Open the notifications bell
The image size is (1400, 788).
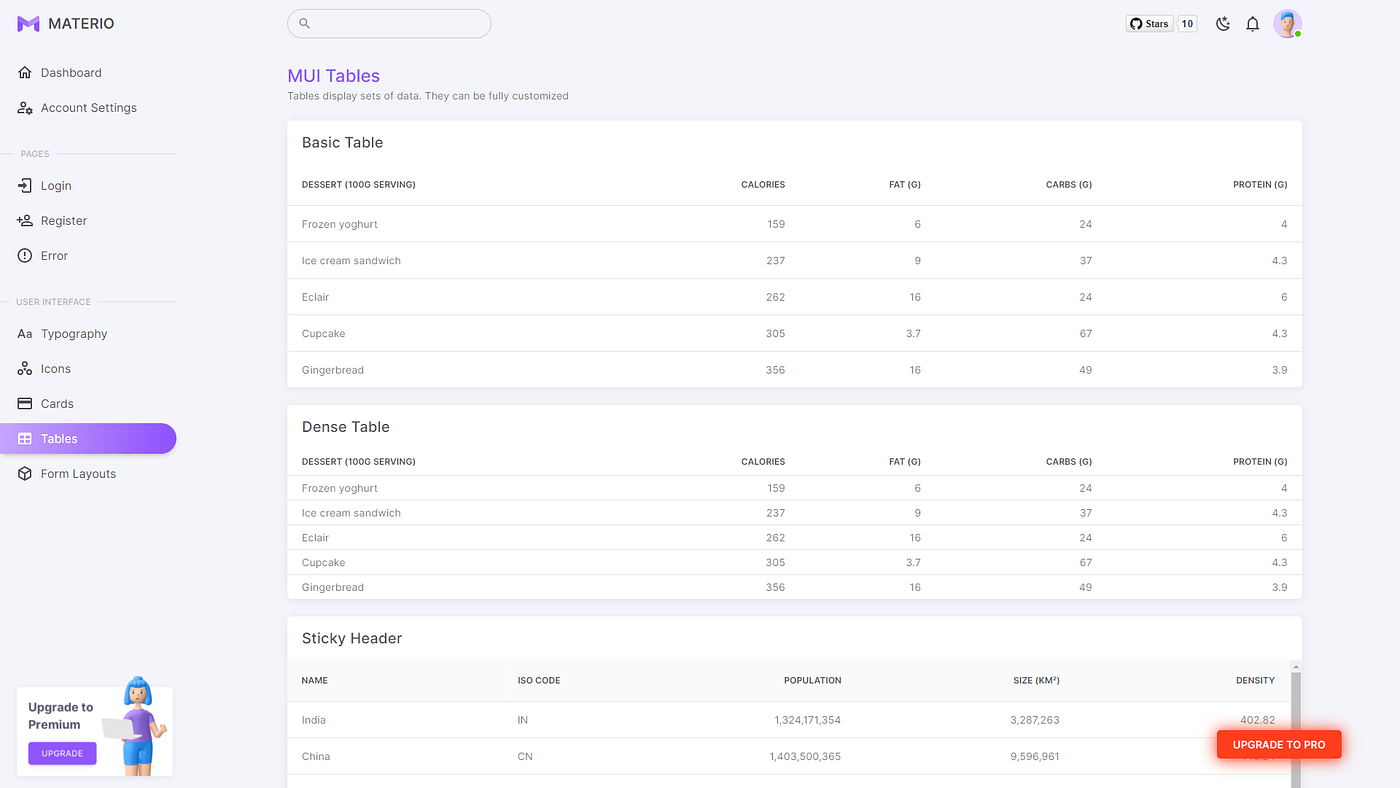(x=1252, y=24)
